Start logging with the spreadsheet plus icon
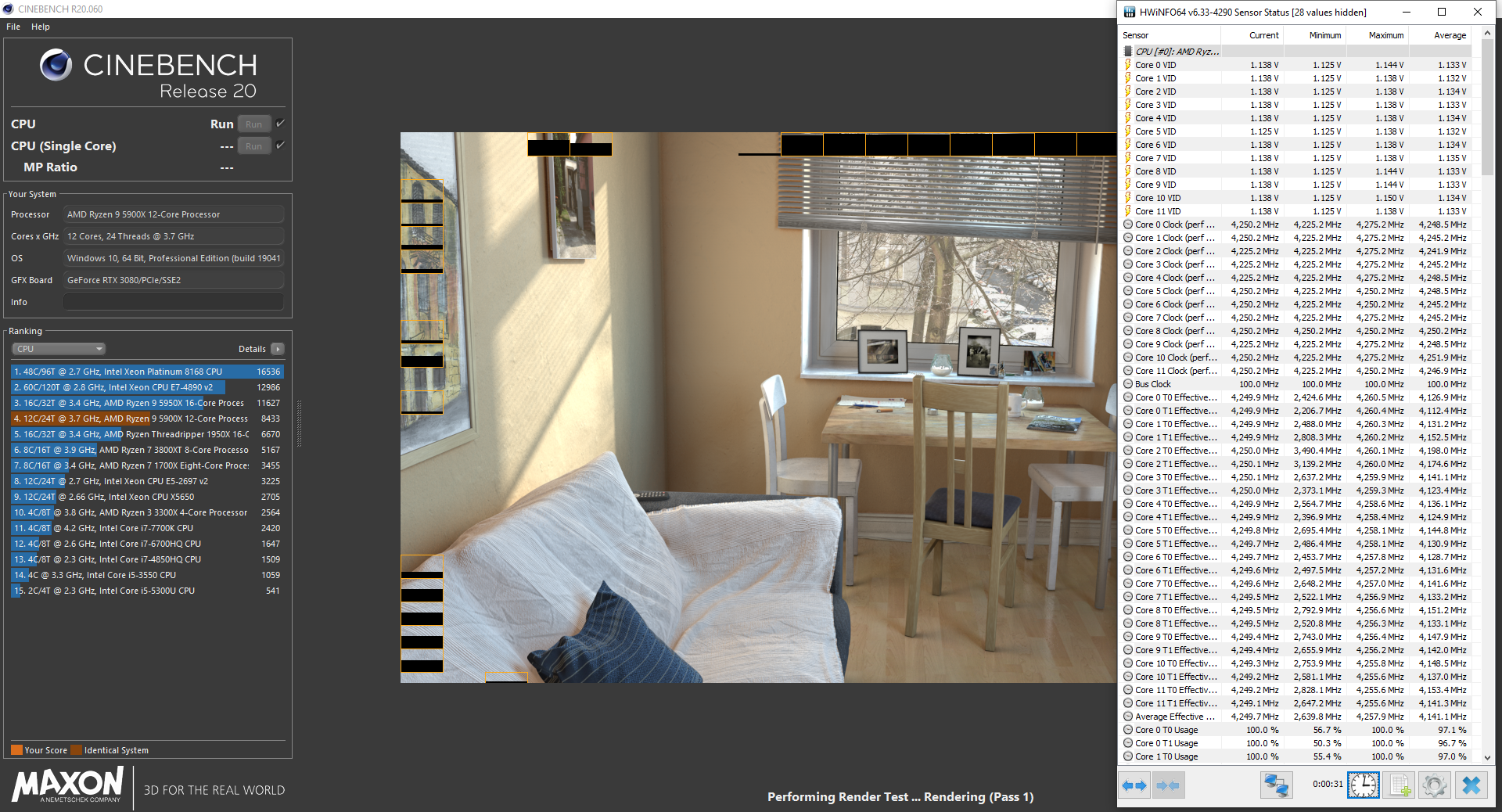The width and height of the screenshot is (1502, 812). tap(1399, 785)
